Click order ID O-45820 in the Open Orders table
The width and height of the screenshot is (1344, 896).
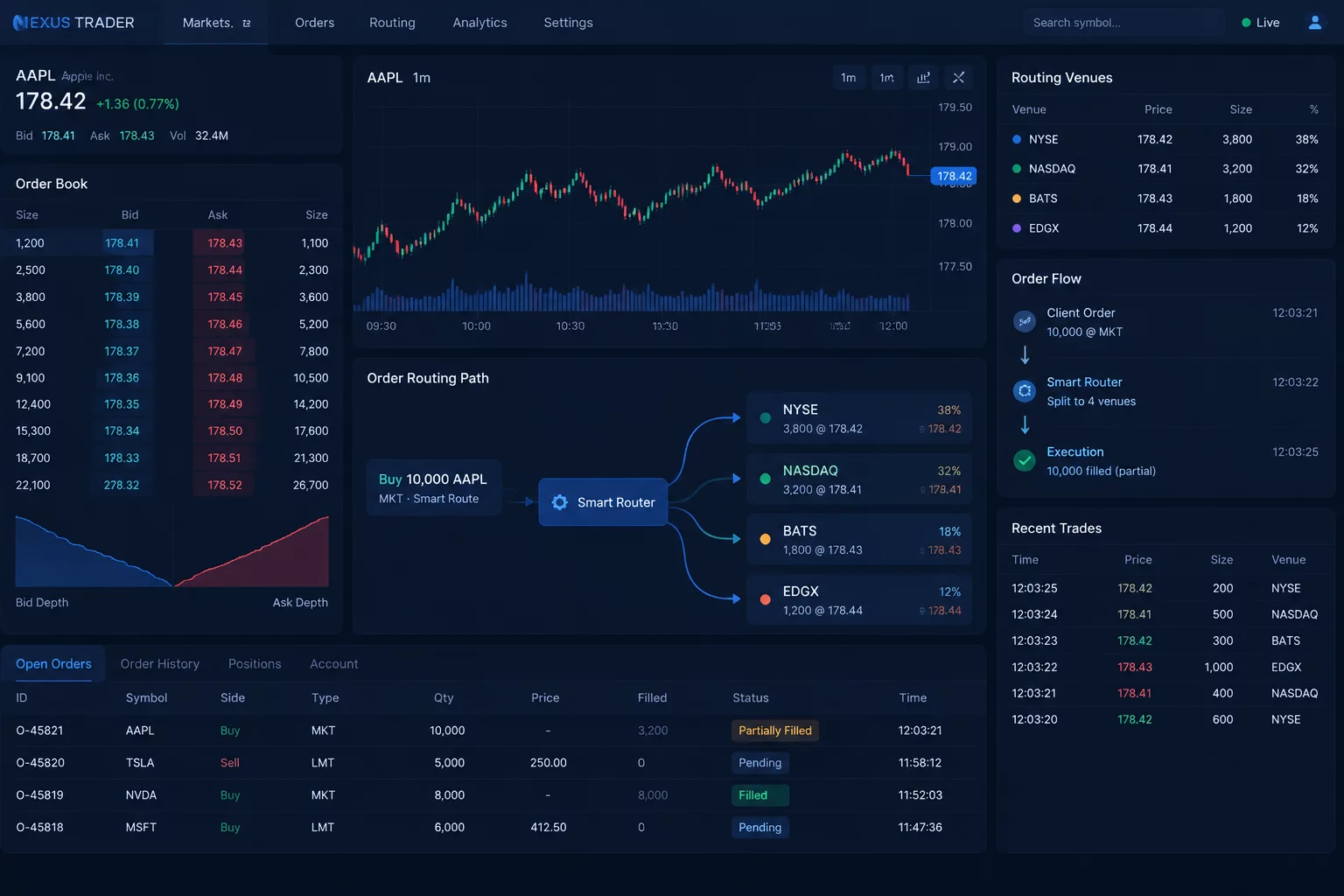[x=40, y=763]
